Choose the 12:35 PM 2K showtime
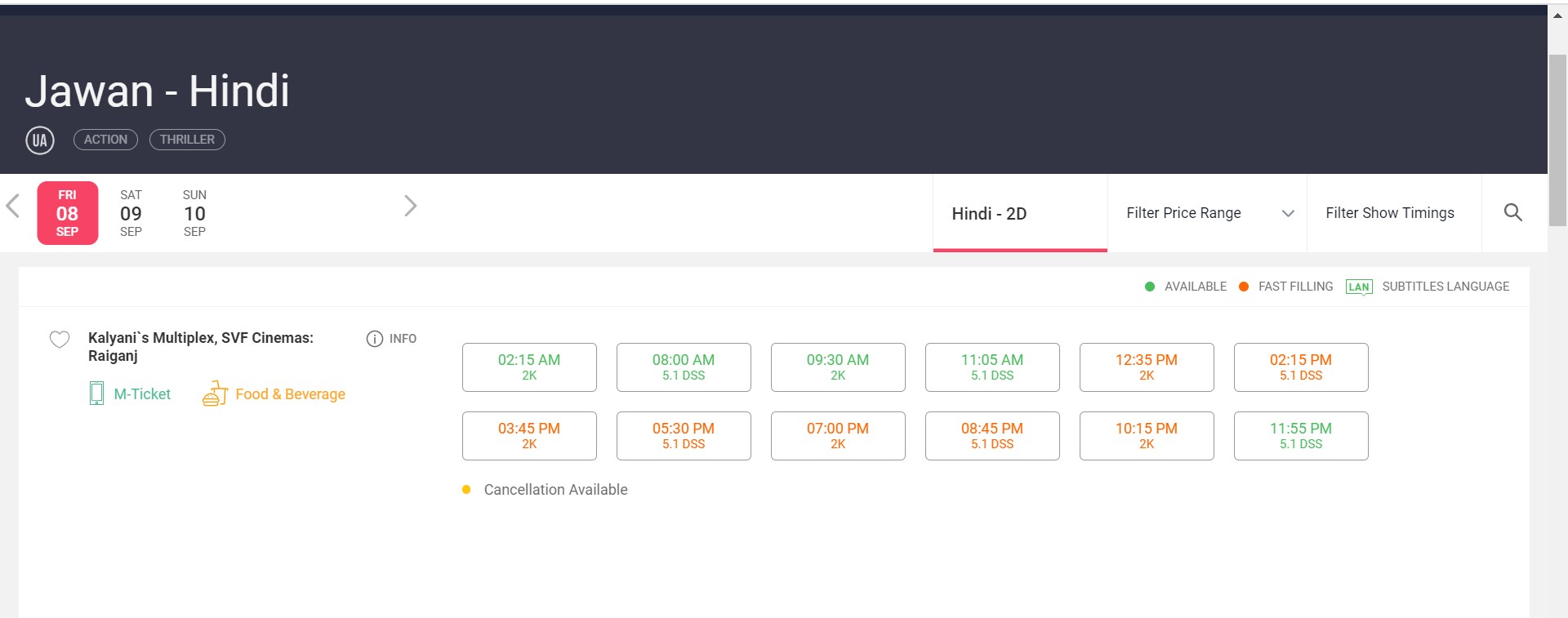 [1147, 367]
